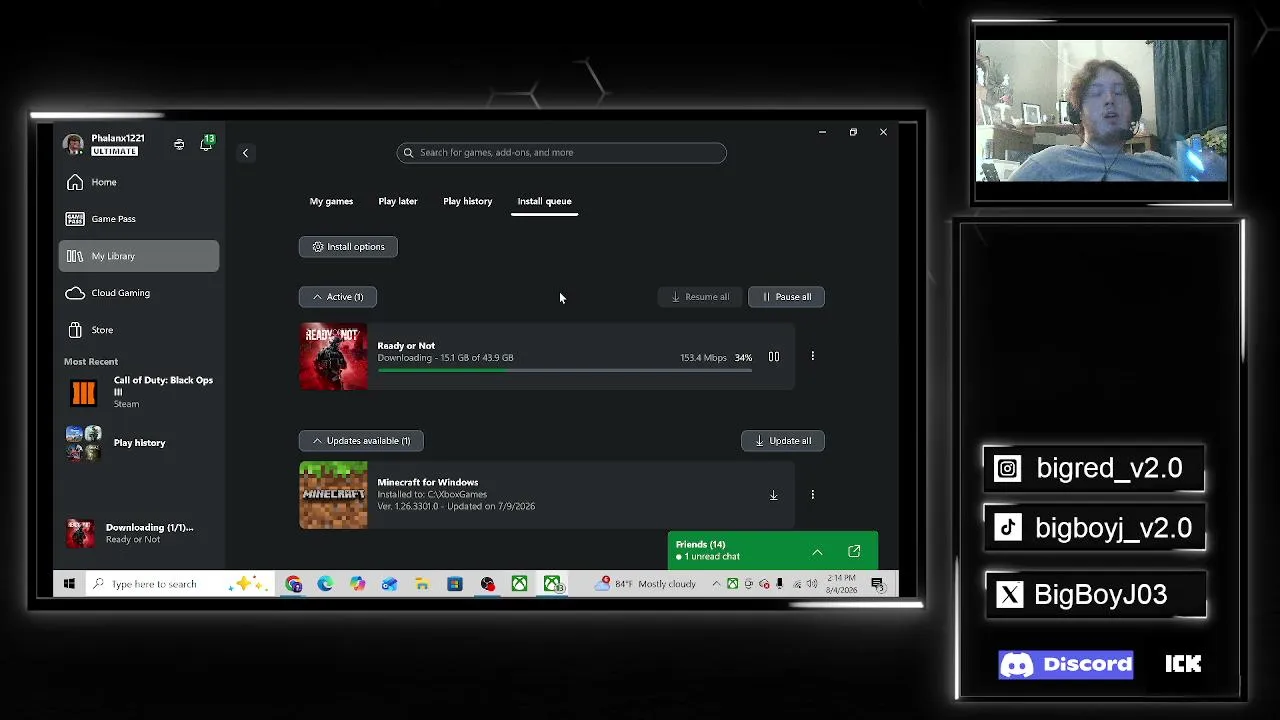
Task: Show hidden system tray icons
Action: click(x=716, y=584)
